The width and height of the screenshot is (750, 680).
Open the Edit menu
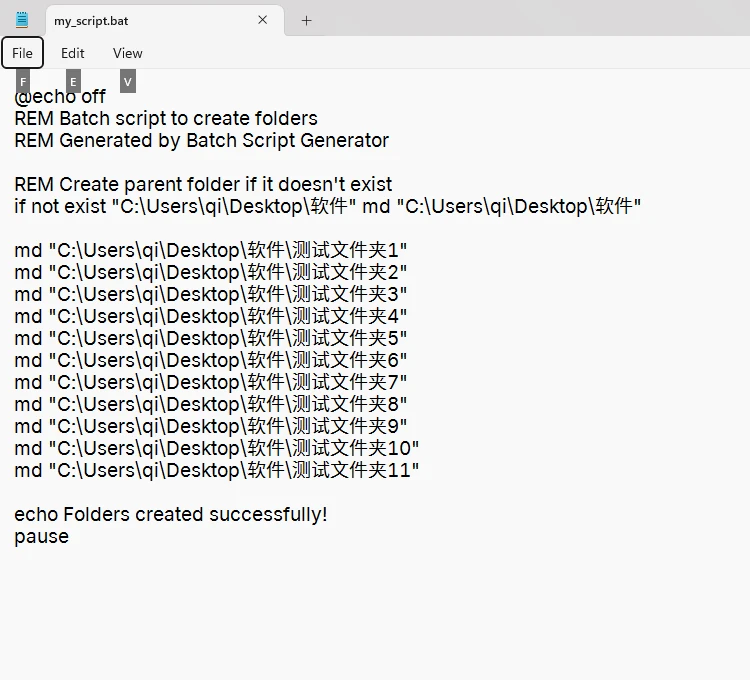pyautogui.click(x=73, y=53)
